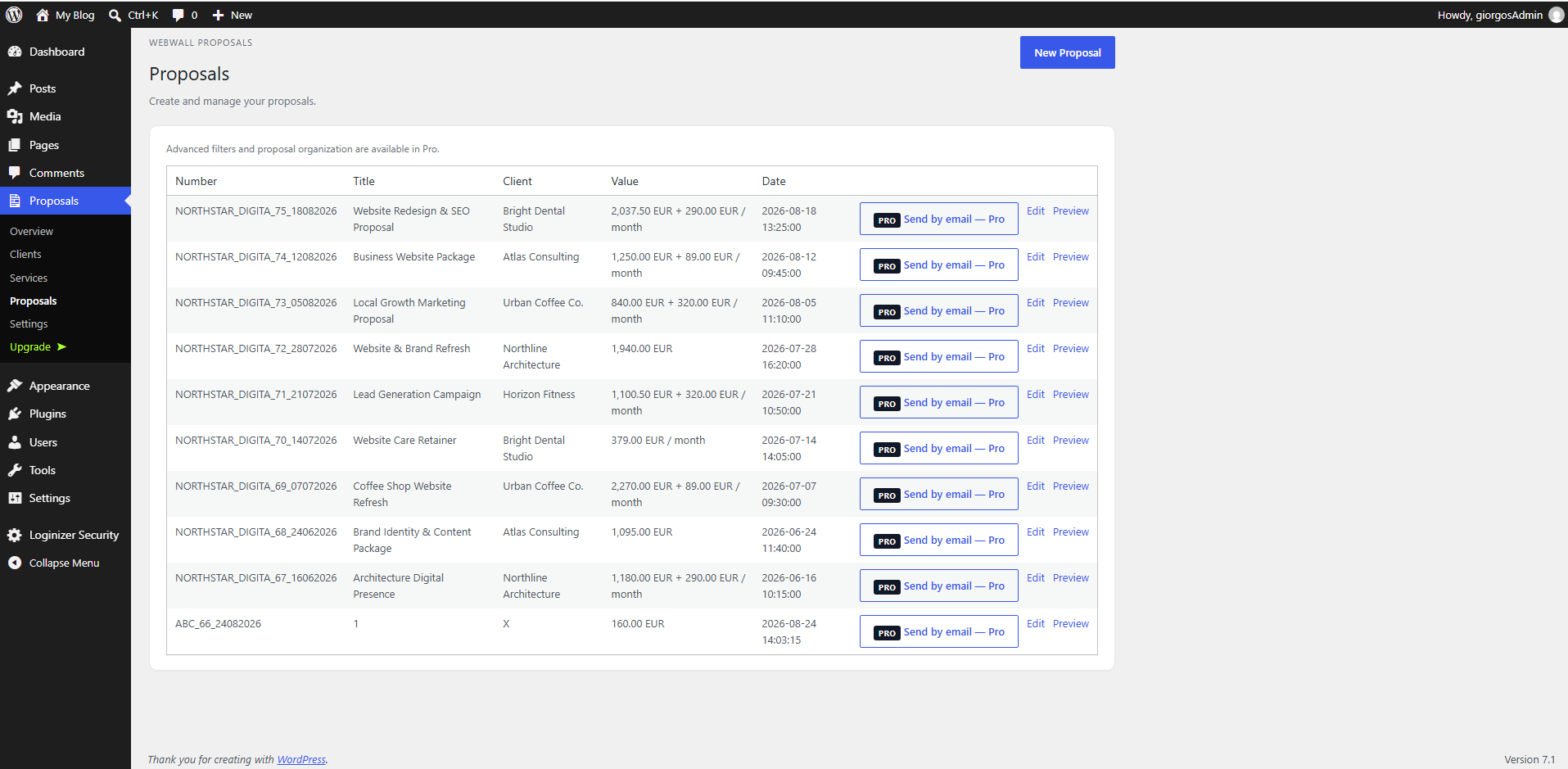Click the Date column header
Screen dimensions: 1568x769
774,181
